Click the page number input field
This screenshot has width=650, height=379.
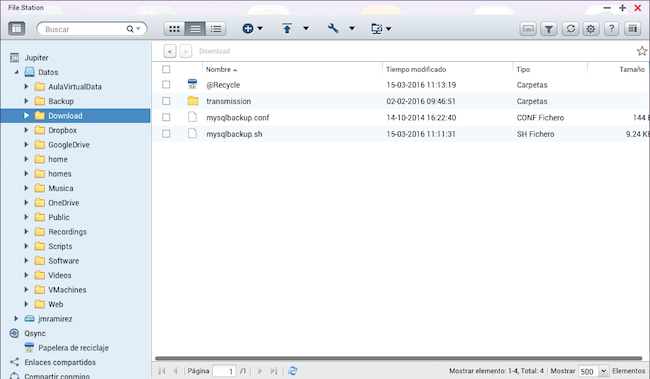pyautogui.click(x=224, y=371)
